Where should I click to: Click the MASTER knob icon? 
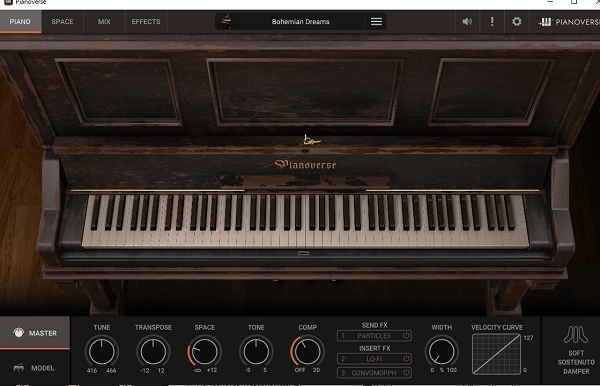click(18, 332)
